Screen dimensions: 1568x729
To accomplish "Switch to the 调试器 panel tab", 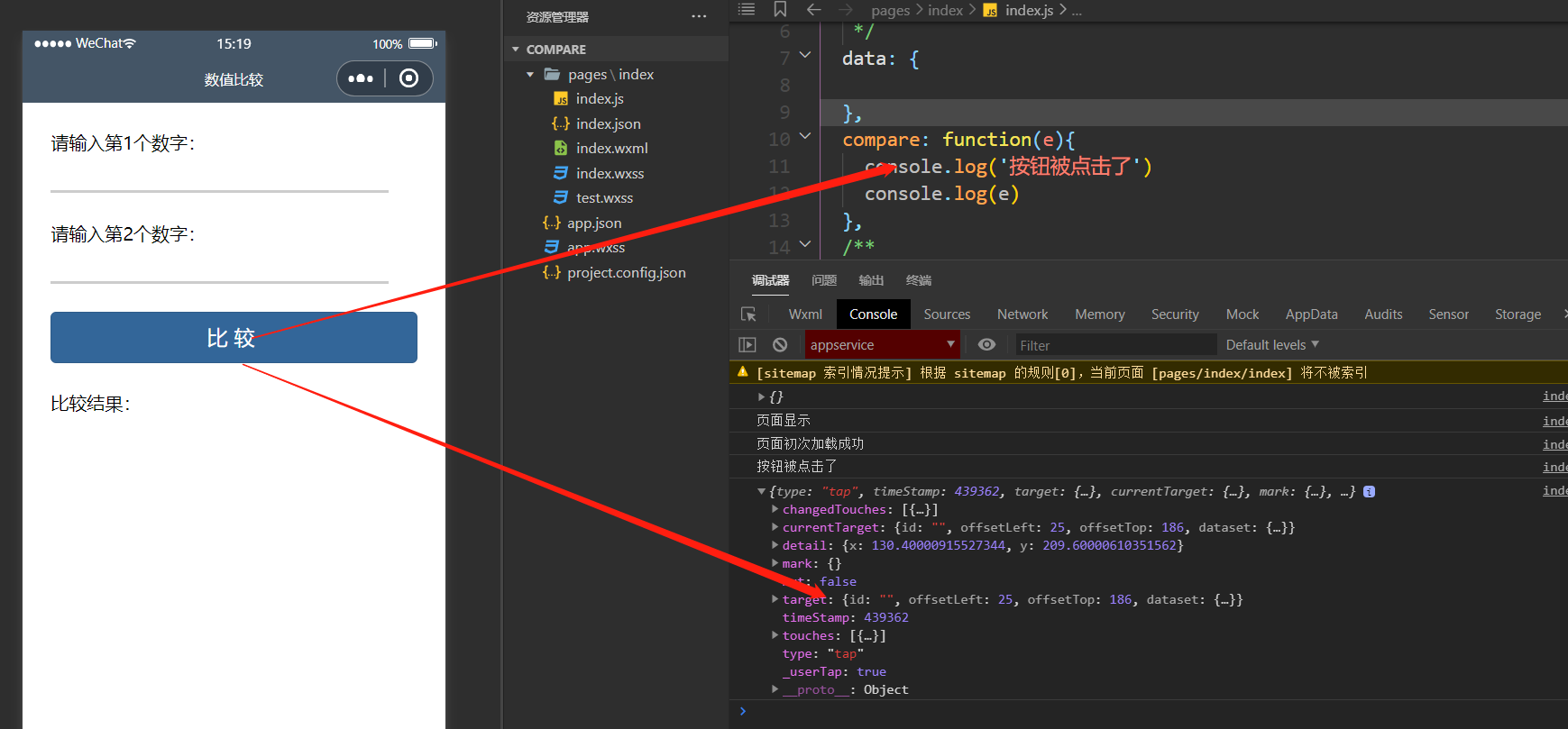I will pyautogui.click(x=770, y=280).
